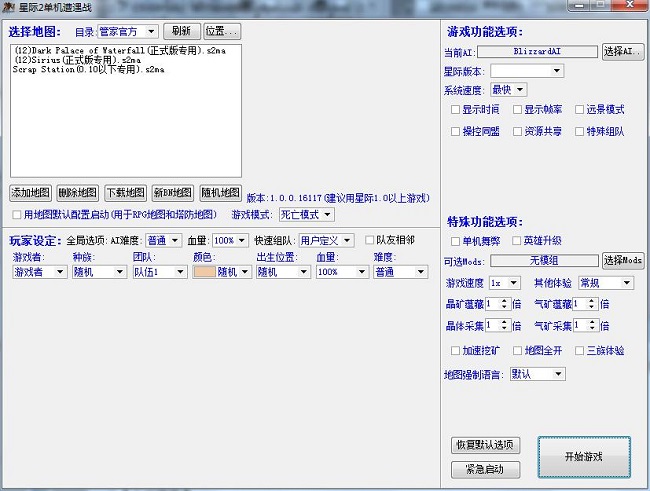Viewport: 650px width, 491px height.
Task: Click the 无模组 mods field
Action: [x=544, y=260]
